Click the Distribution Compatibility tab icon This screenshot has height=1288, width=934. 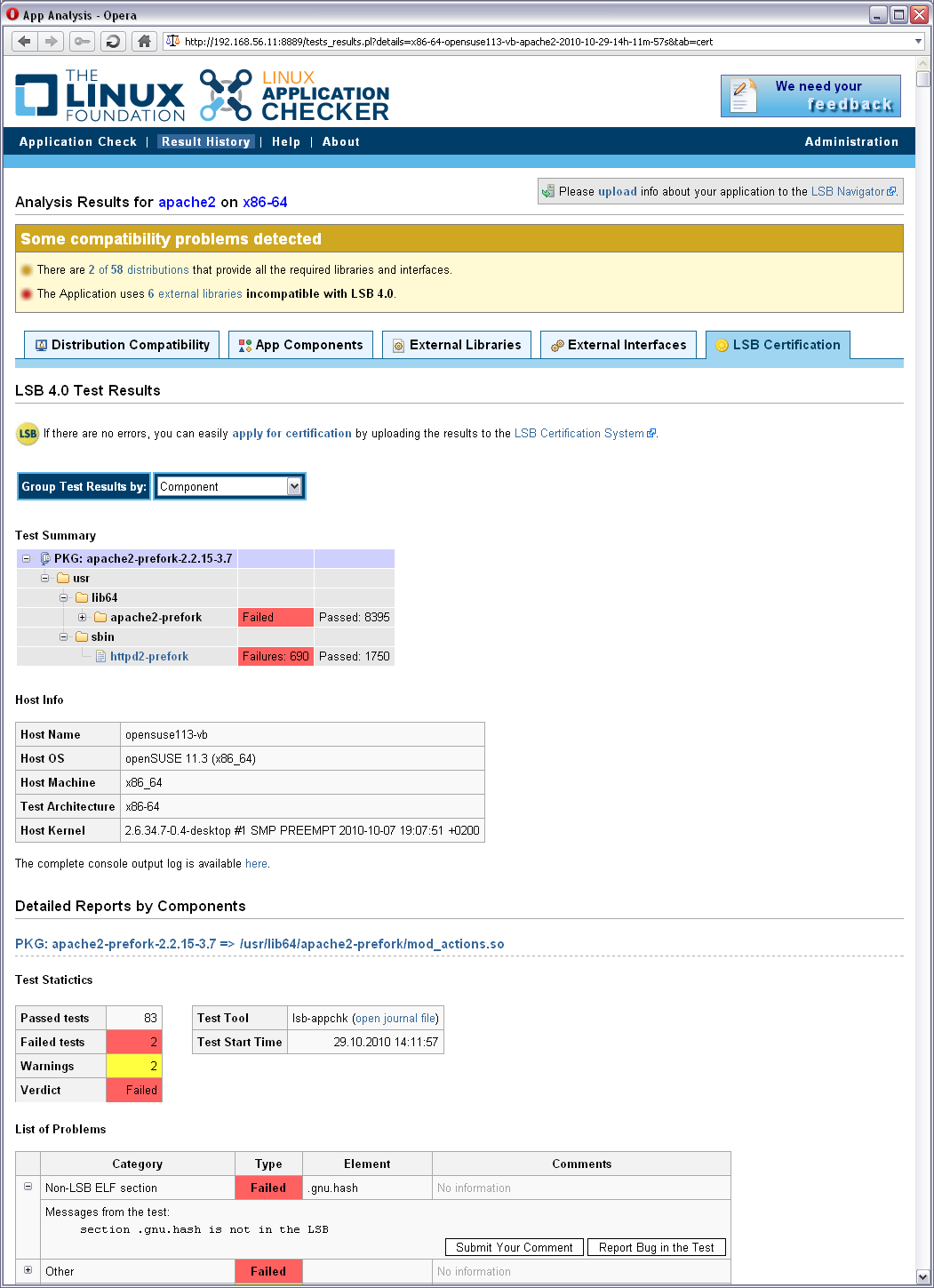pos(41,346)
